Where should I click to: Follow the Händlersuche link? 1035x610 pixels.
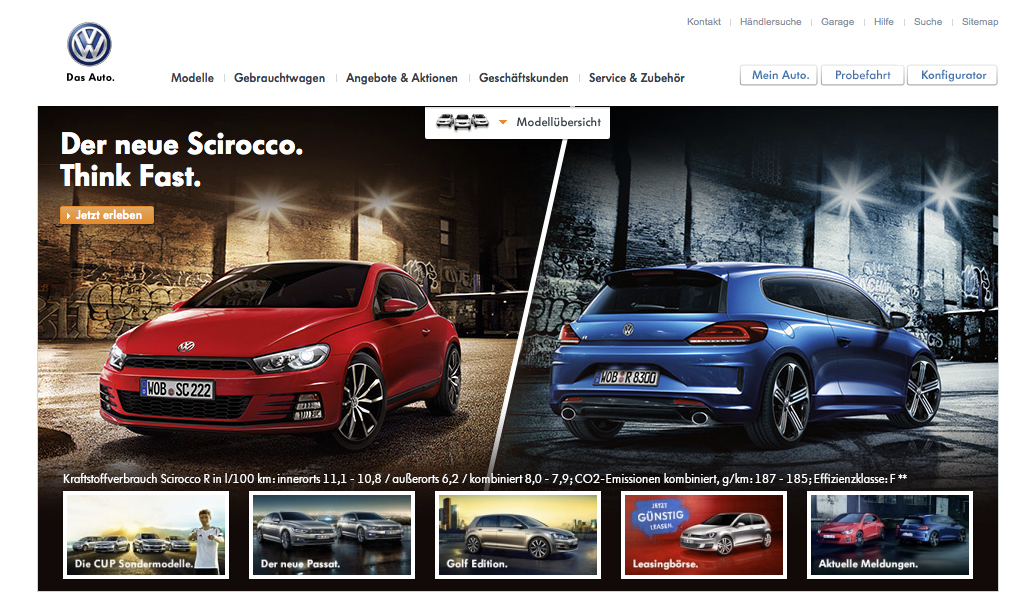point(770,22)
